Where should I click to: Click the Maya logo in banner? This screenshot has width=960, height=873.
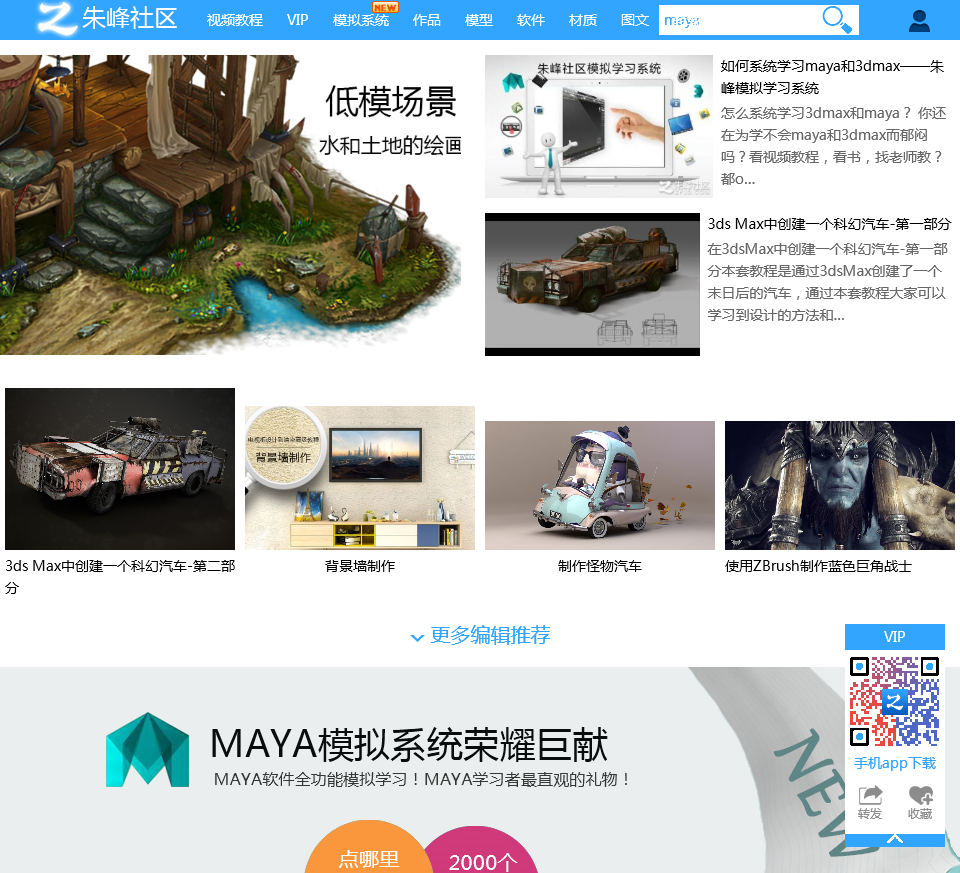click(148, 749)
